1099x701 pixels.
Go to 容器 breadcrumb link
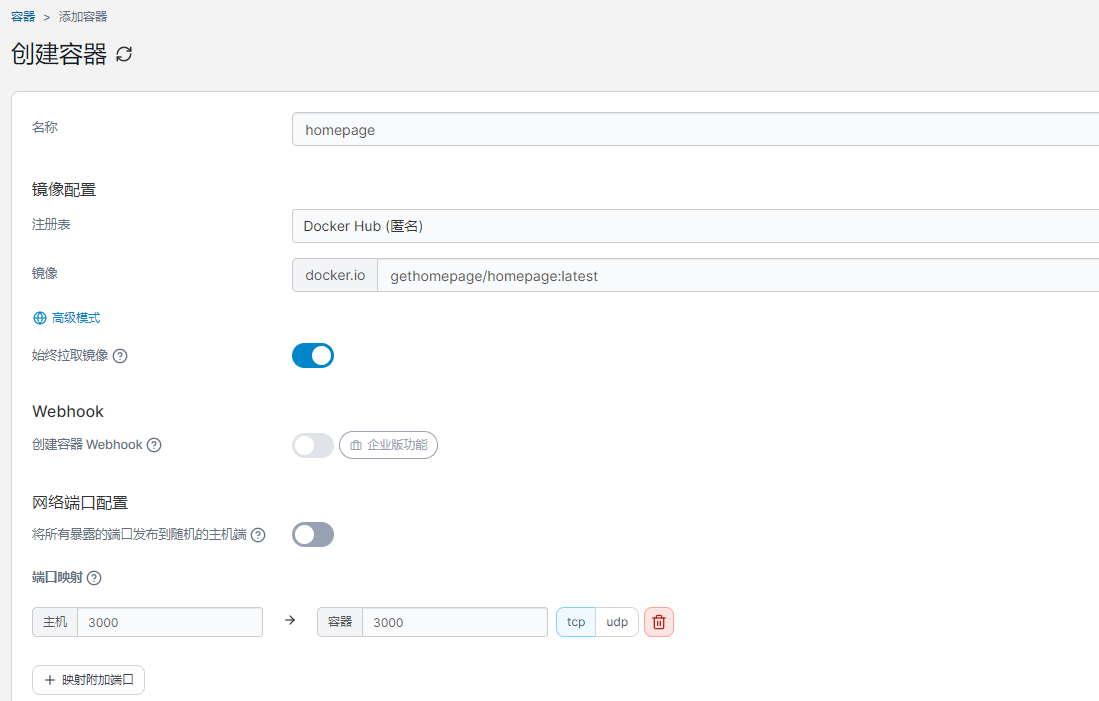pyautogui.click(x=23, y=16)
